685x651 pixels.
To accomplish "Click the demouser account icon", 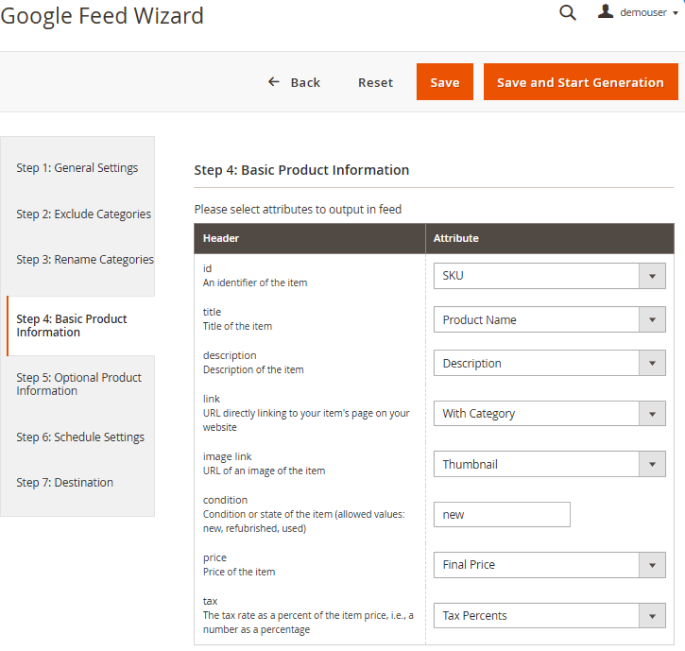I will [x=605, y=11].
